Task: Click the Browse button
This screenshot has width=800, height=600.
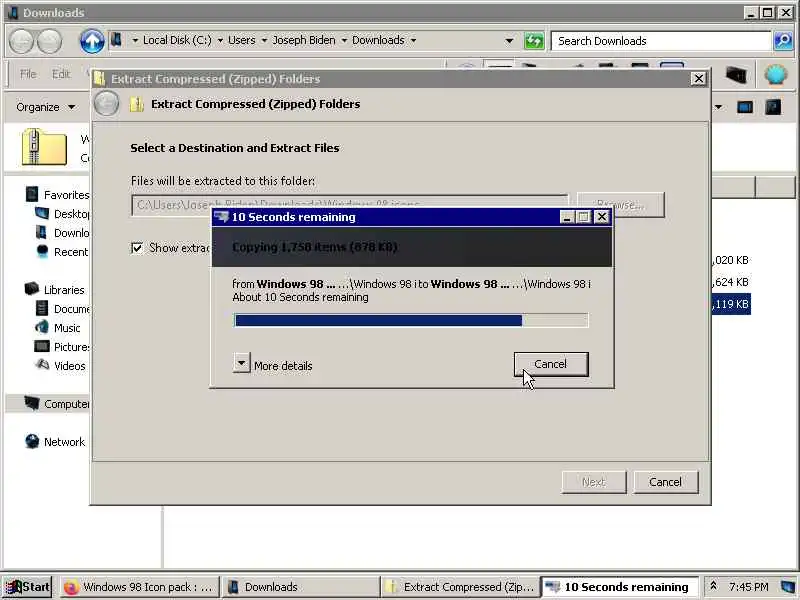Action: click(620, 205)
